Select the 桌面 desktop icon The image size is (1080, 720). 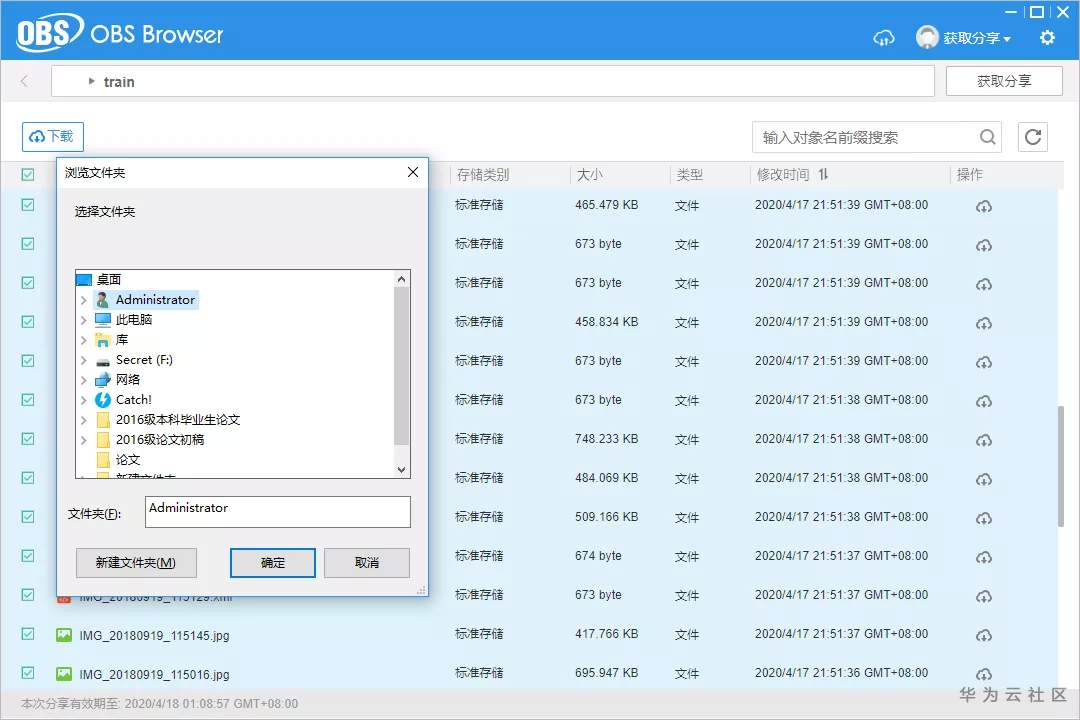coord(83,280)
